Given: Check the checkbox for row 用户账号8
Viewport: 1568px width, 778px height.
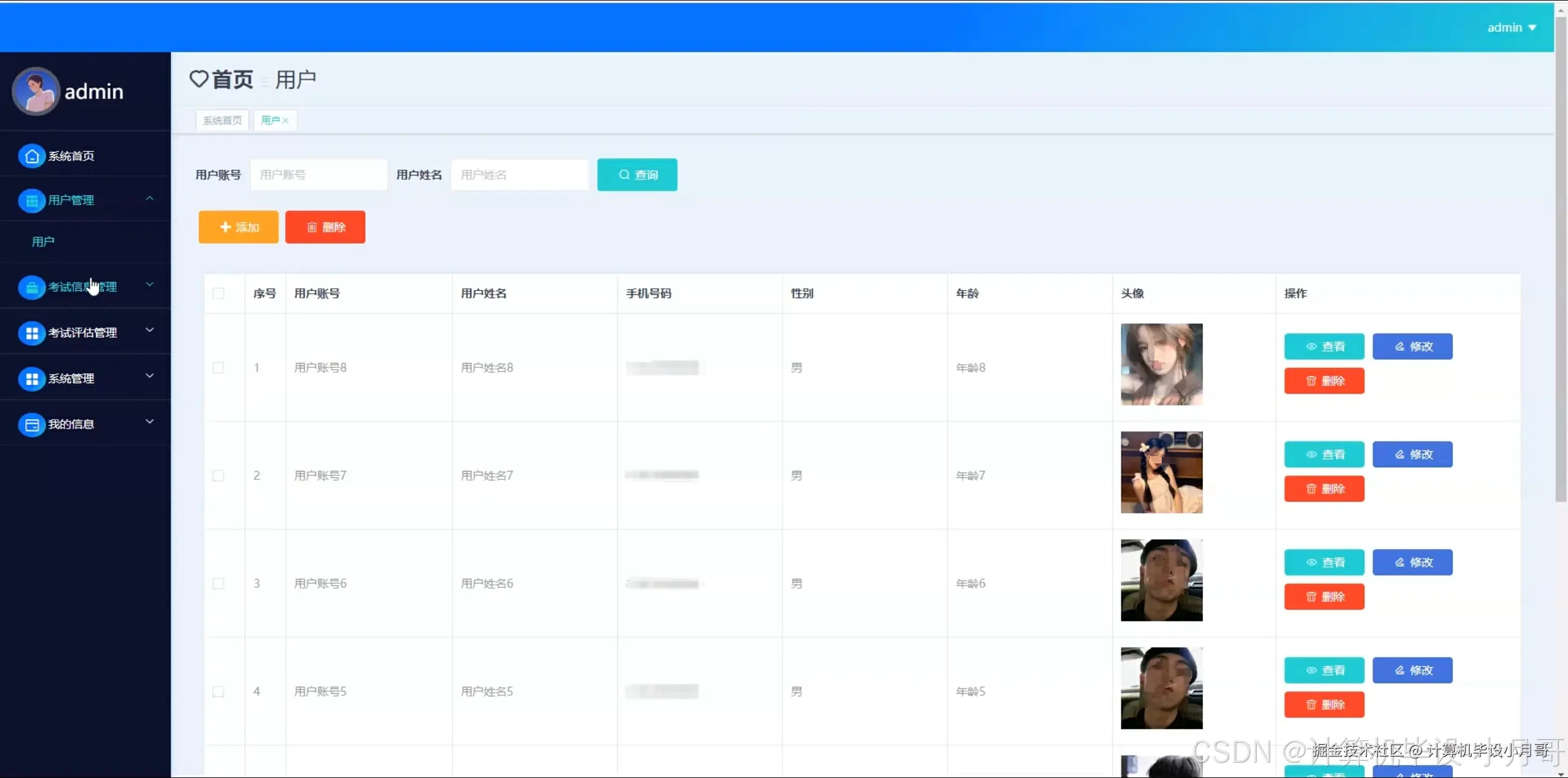Looking at the screenshot, I should click(x=218, y=368).
